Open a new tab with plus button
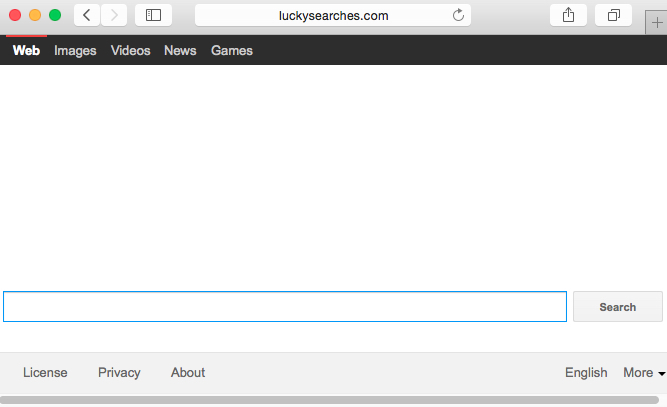Screen dimensions: 667x407 pyautogui.click(x=656, y=24)
